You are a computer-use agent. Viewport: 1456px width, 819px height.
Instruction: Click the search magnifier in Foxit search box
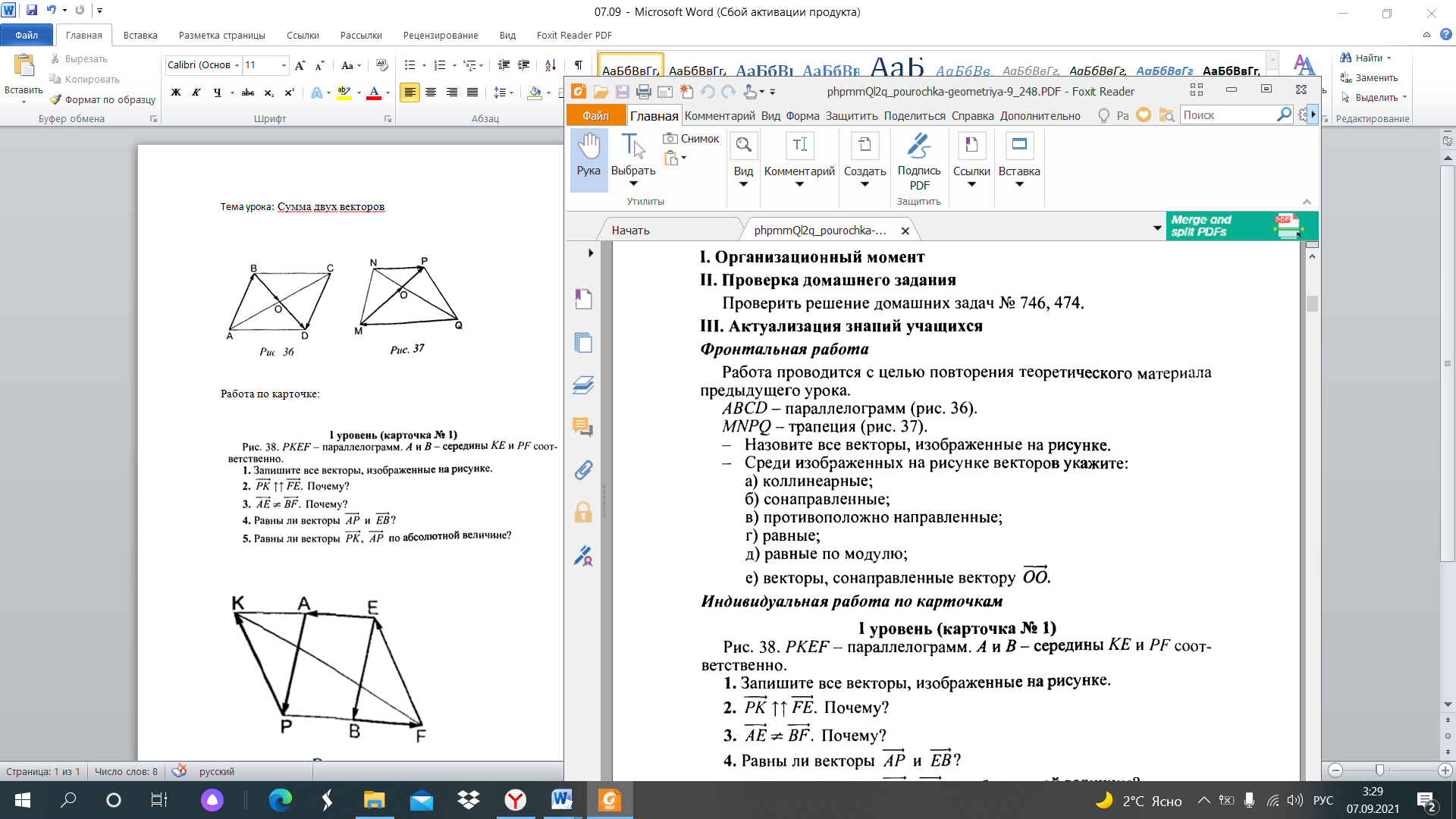[x=1283, y=115]
